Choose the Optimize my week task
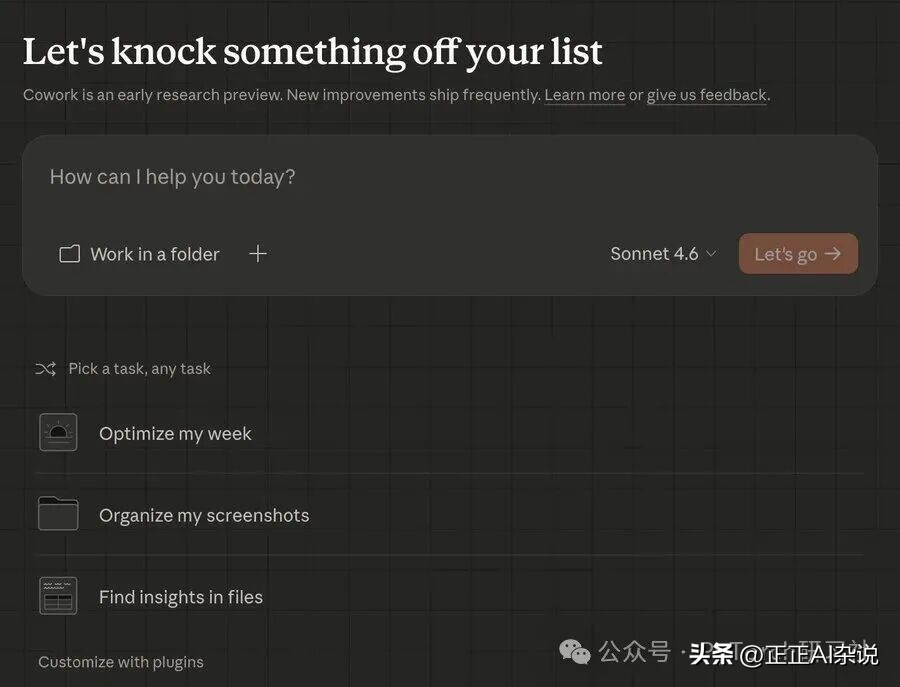The image size is (900, 687). pyautogui.click(x=175, y=434)
